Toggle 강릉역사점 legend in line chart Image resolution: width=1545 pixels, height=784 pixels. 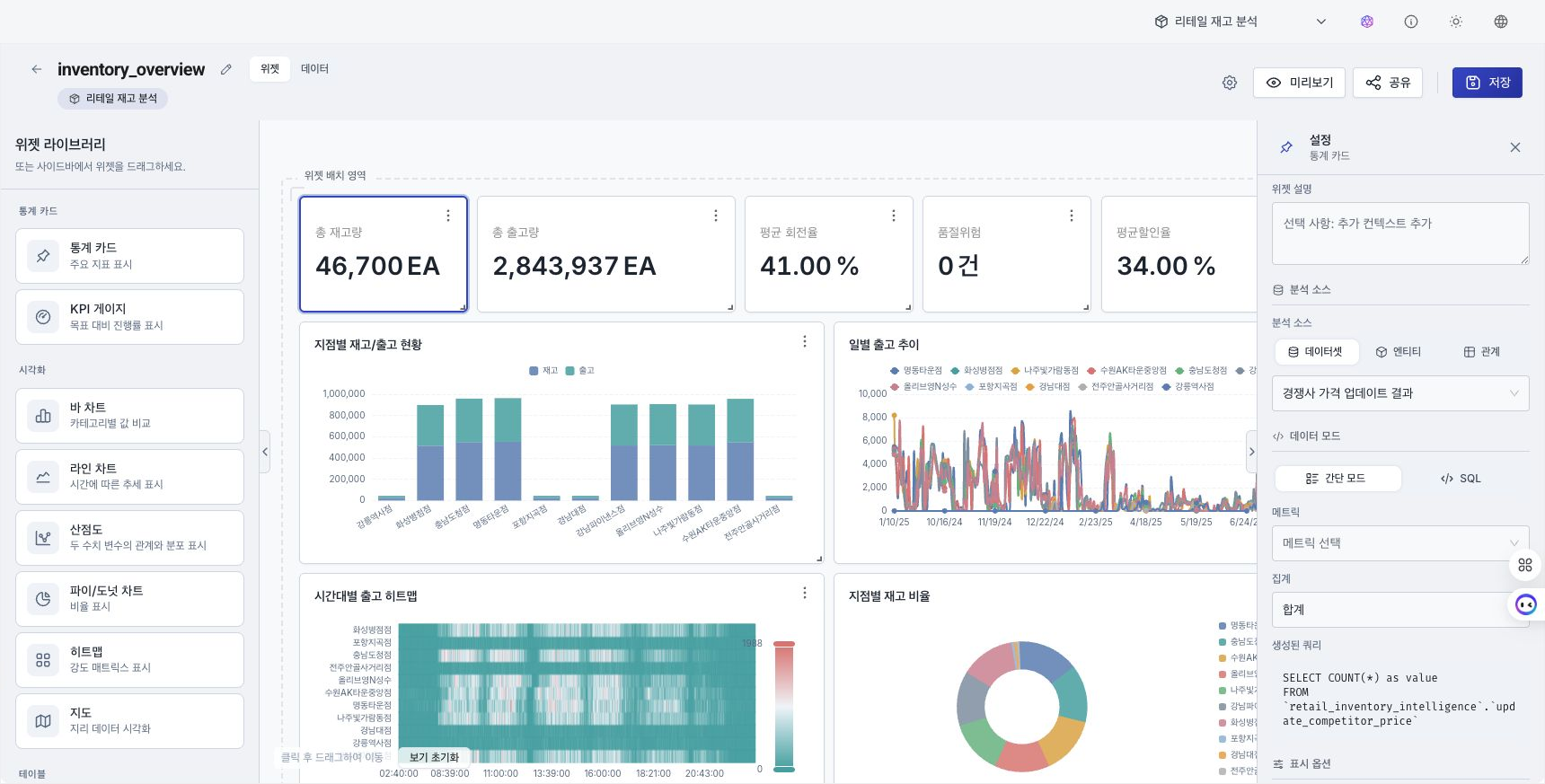coord(1188,387)
